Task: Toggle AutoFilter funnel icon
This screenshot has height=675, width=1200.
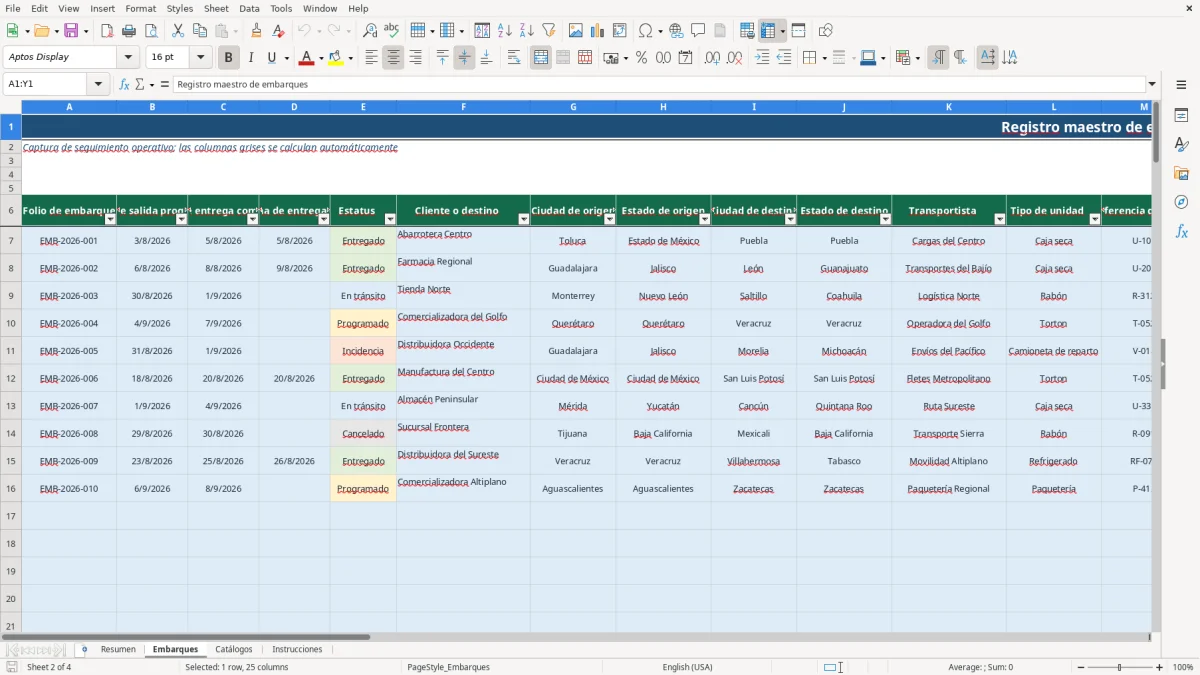Action: (549, 31)
